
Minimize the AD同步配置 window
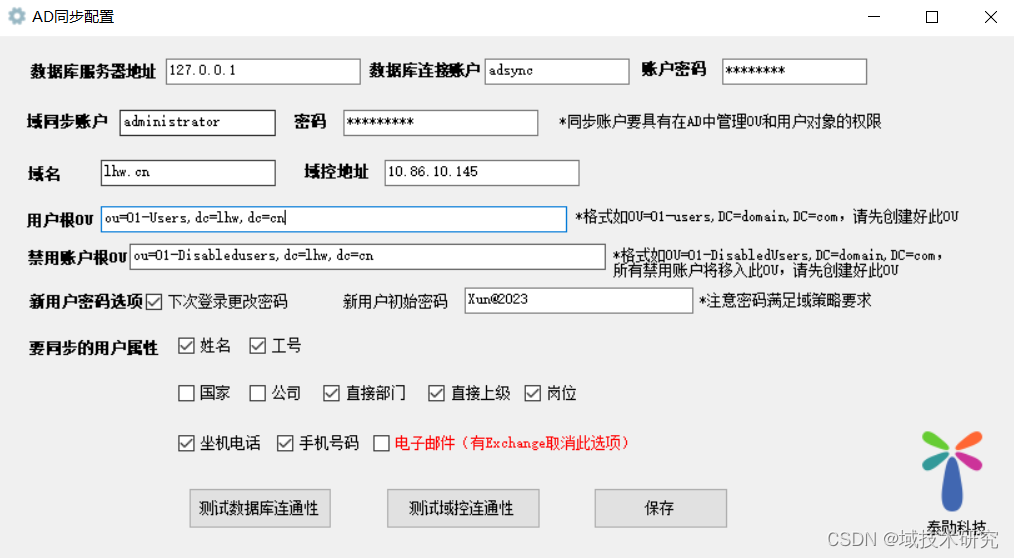click(874, 17)
